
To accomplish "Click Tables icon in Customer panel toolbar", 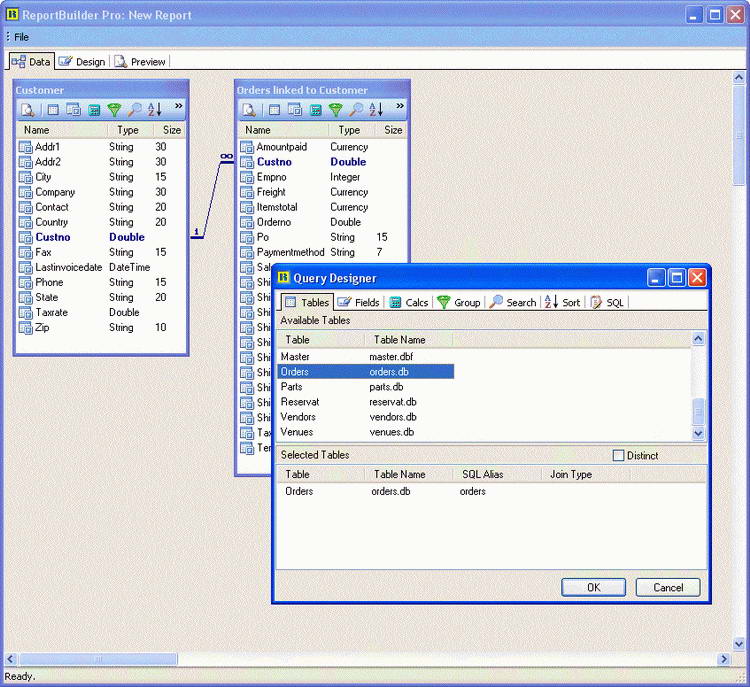I will pos(53,110).
